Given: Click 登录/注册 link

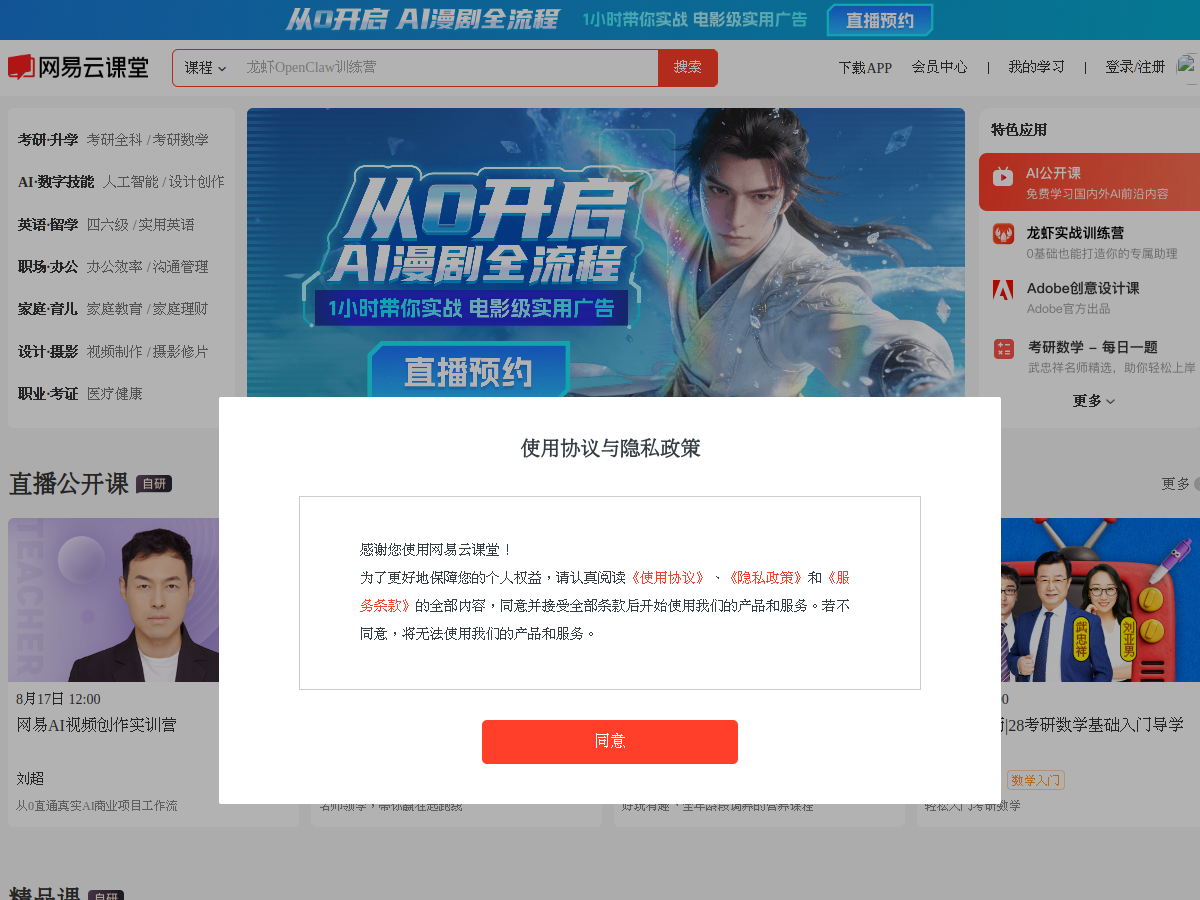Looking at the screenshot, I should pos(1135,67).
